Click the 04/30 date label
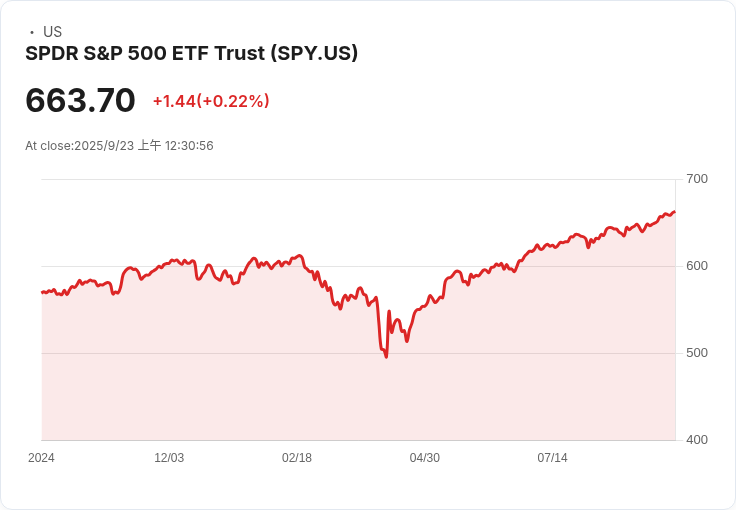This screenshot has width=736, height=510. coord(424,458)
